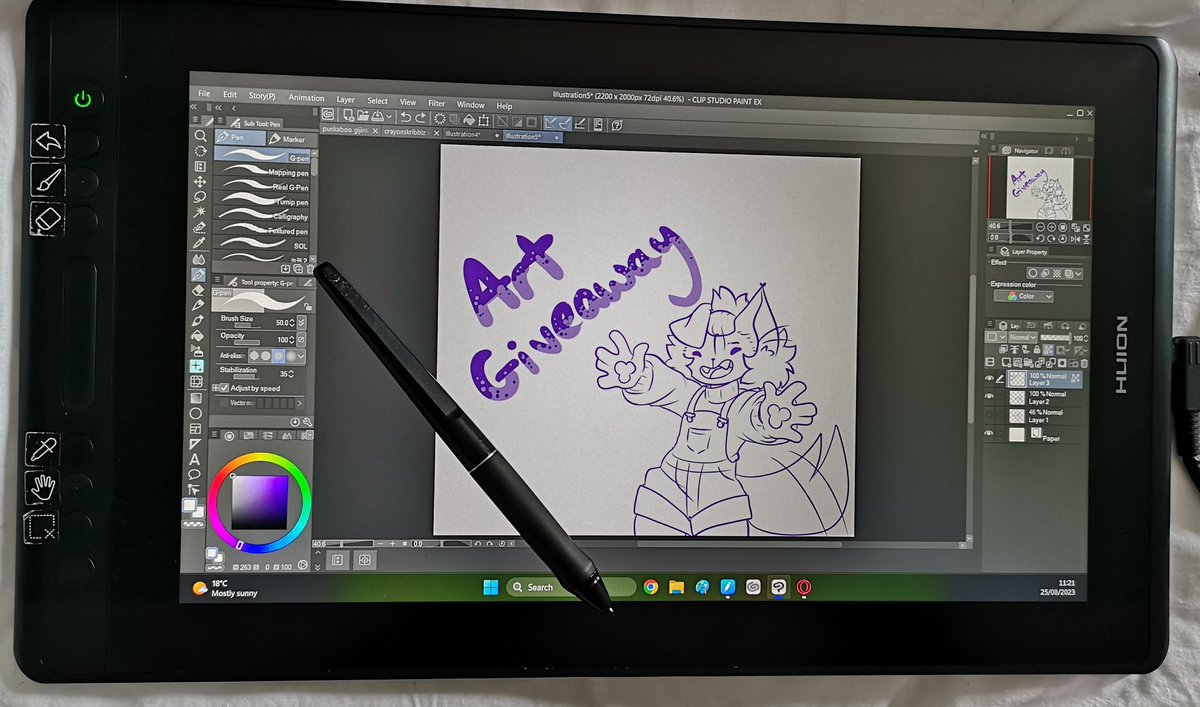
Task: Select the Zoom magnifier tool
Action: (x=200, y=135)
